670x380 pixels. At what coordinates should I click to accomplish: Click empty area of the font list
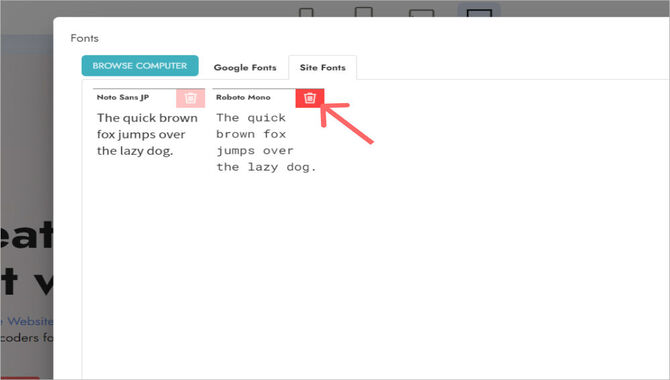click(376, 265)
